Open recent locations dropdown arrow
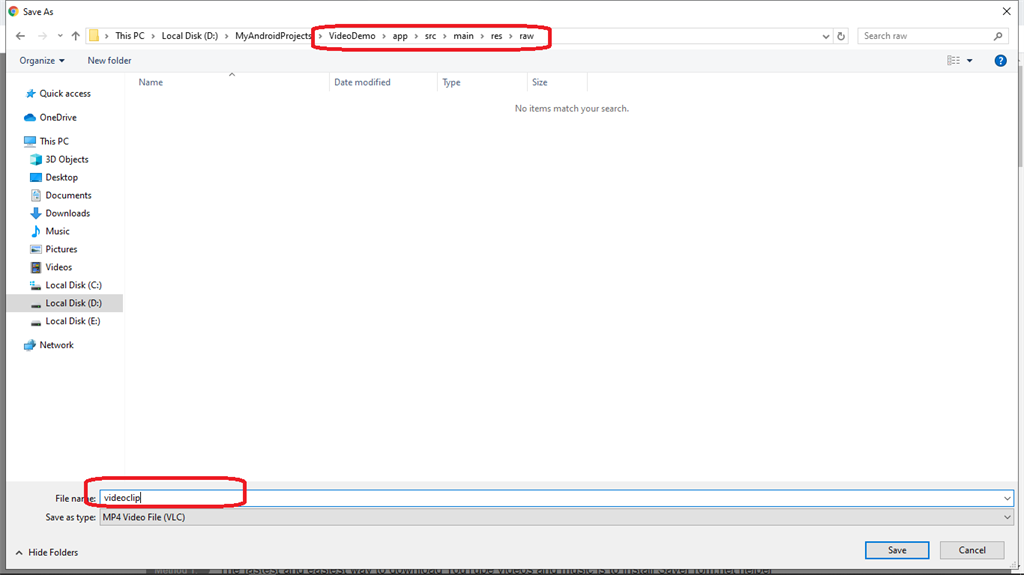1024x575 pixels. (x=59, y=36)
